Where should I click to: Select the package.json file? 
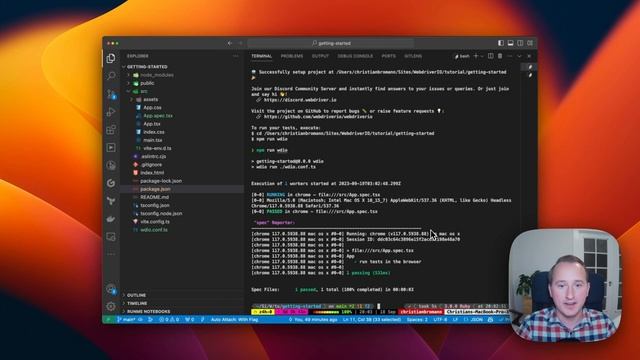click(182, 189)
